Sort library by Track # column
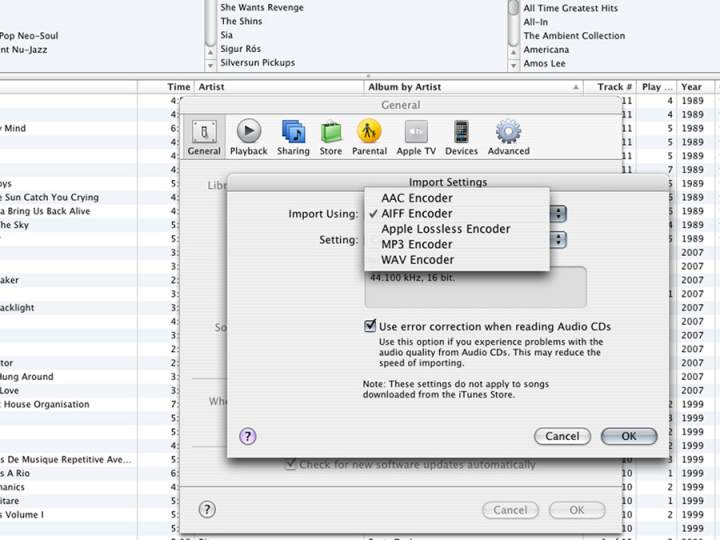The width and height of the screenshot is (720, 540). 610,87
